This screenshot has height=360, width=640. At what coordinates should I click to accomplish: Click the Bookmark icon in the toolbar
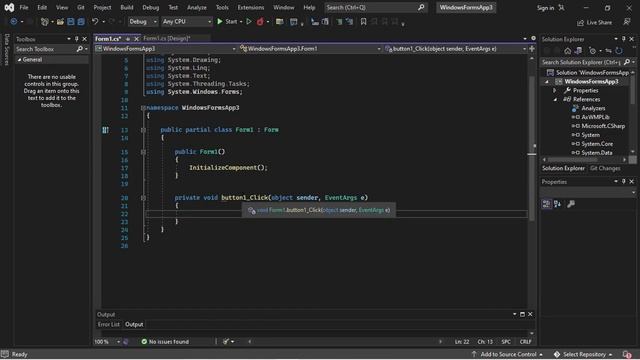pos(363,22)
